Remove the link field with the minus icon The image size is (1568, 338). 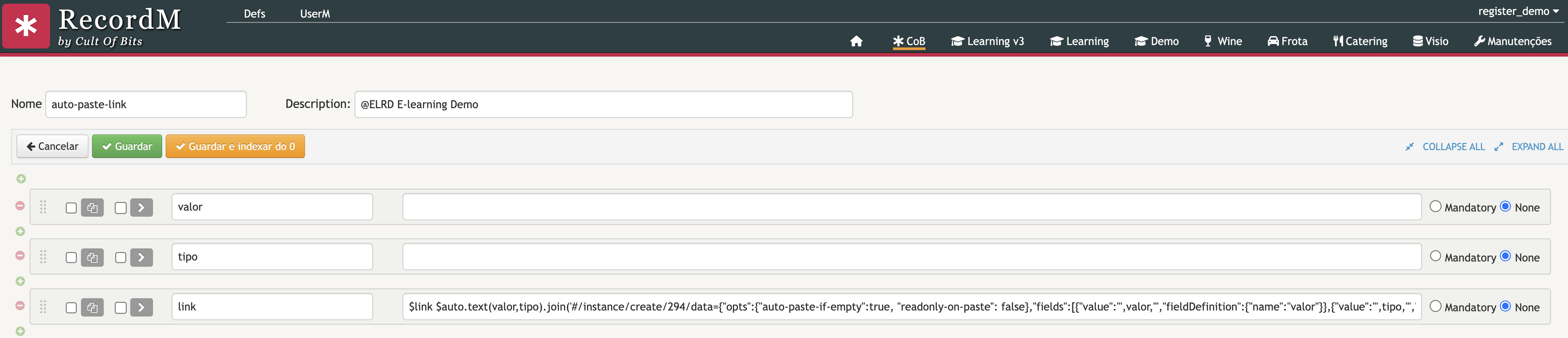coord(20,306)
